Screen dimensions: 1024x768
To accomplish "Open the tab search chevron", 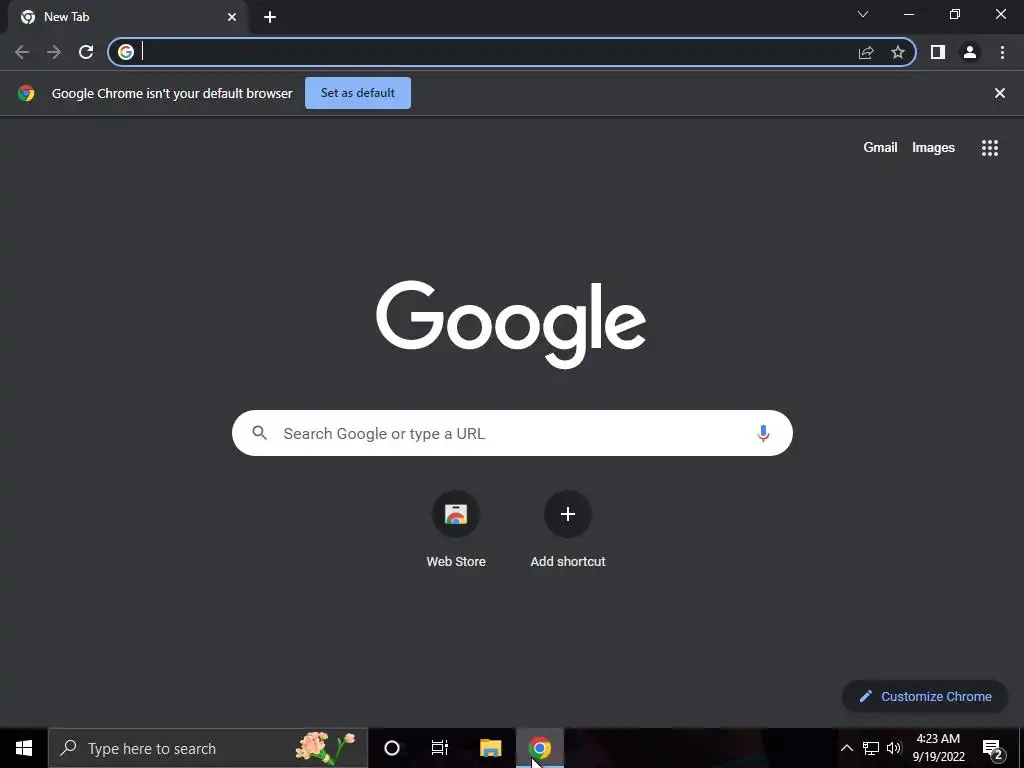I will (x=863, y=14).
